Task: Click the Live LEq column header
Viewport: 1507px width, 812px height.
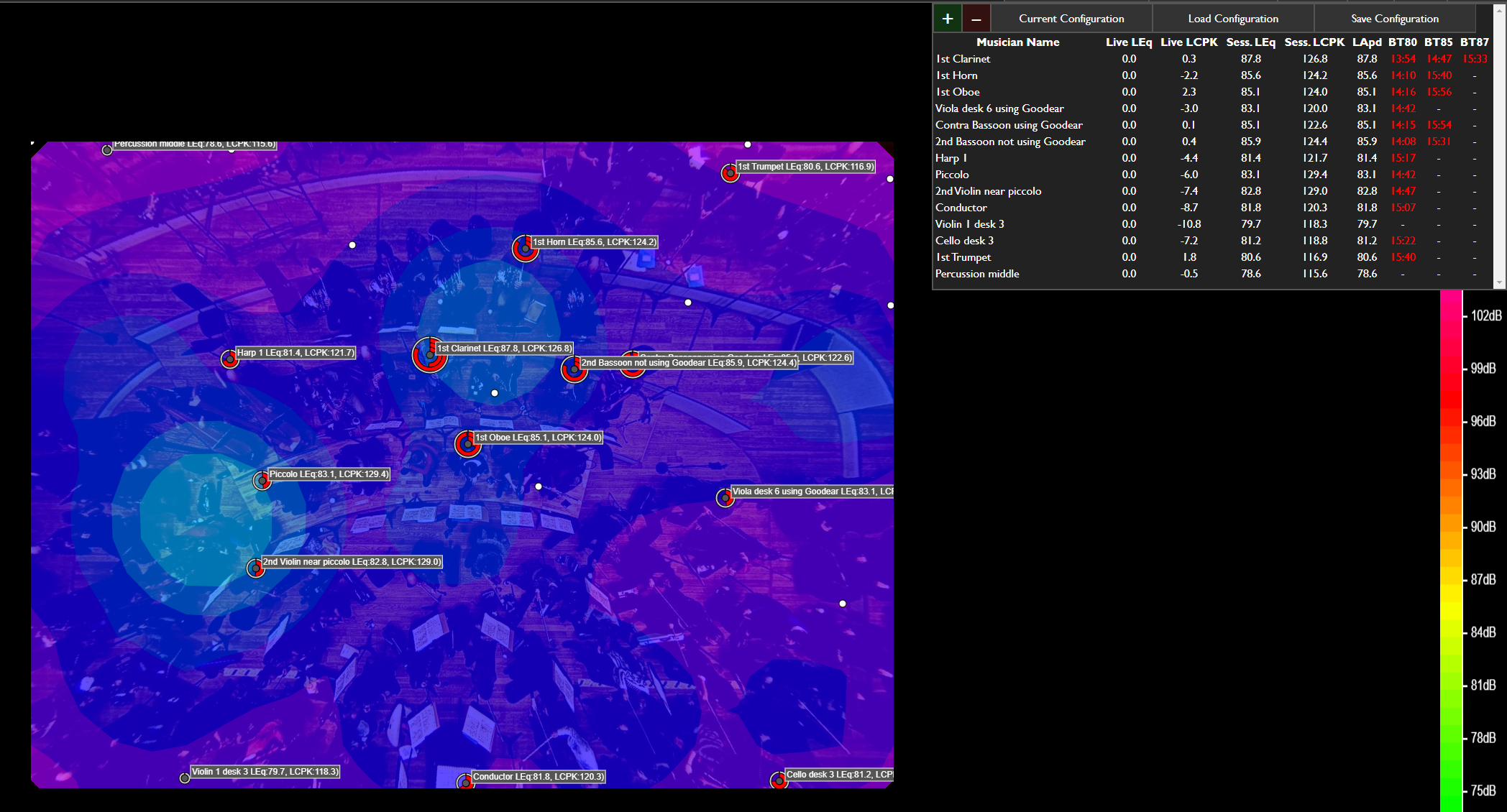Action: coord(1129,42)
